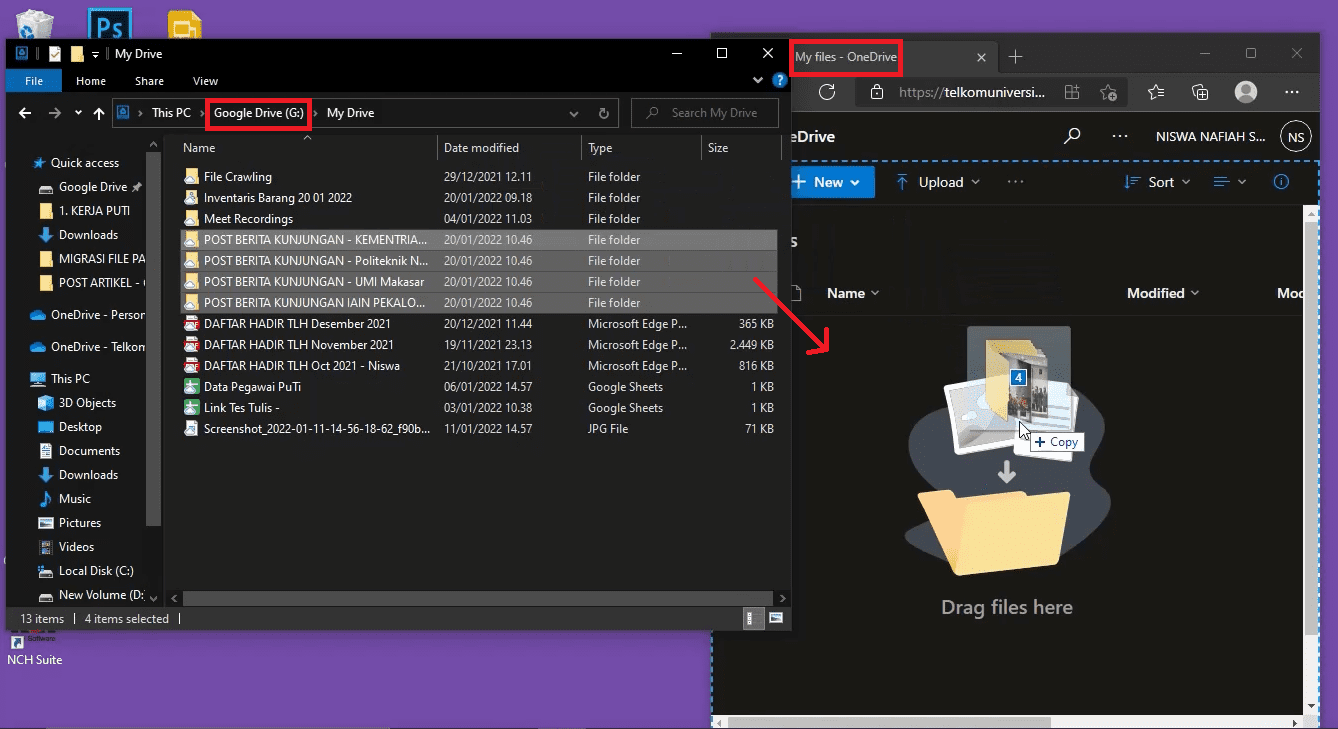The height and width of the screenshot is (729, 1338).
Task: Click the OneDrive search magnifier icon
Action: point(1072,136)
